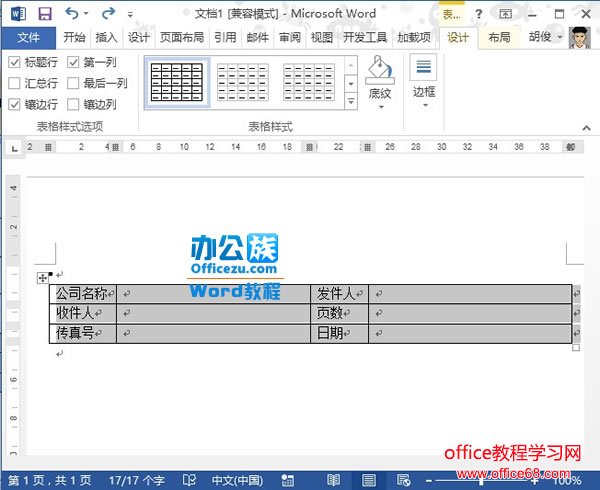Screen dimensions: 600x490
Task: Uncheck the 镶边行 checkbox
Action: point(14,104)
